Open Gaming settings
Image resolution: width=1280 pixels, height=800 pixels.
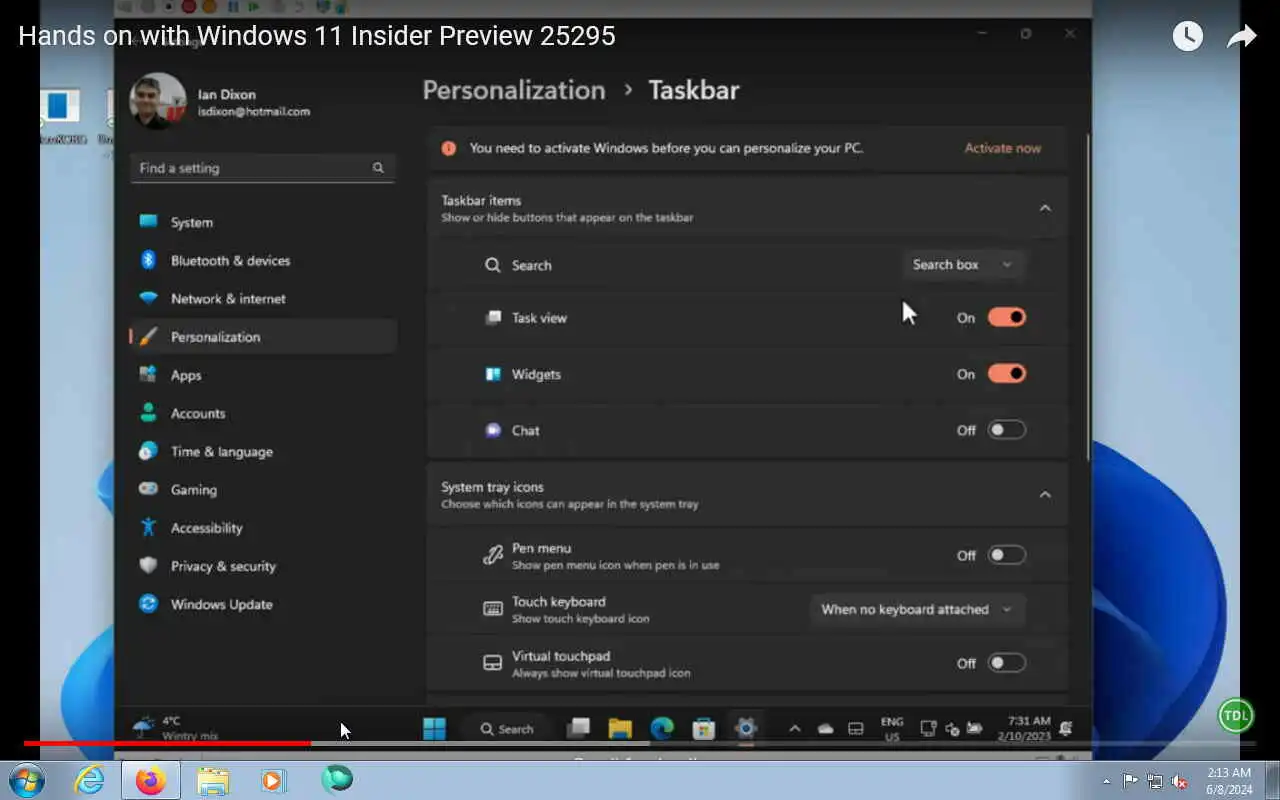click(x=264, y=489)
